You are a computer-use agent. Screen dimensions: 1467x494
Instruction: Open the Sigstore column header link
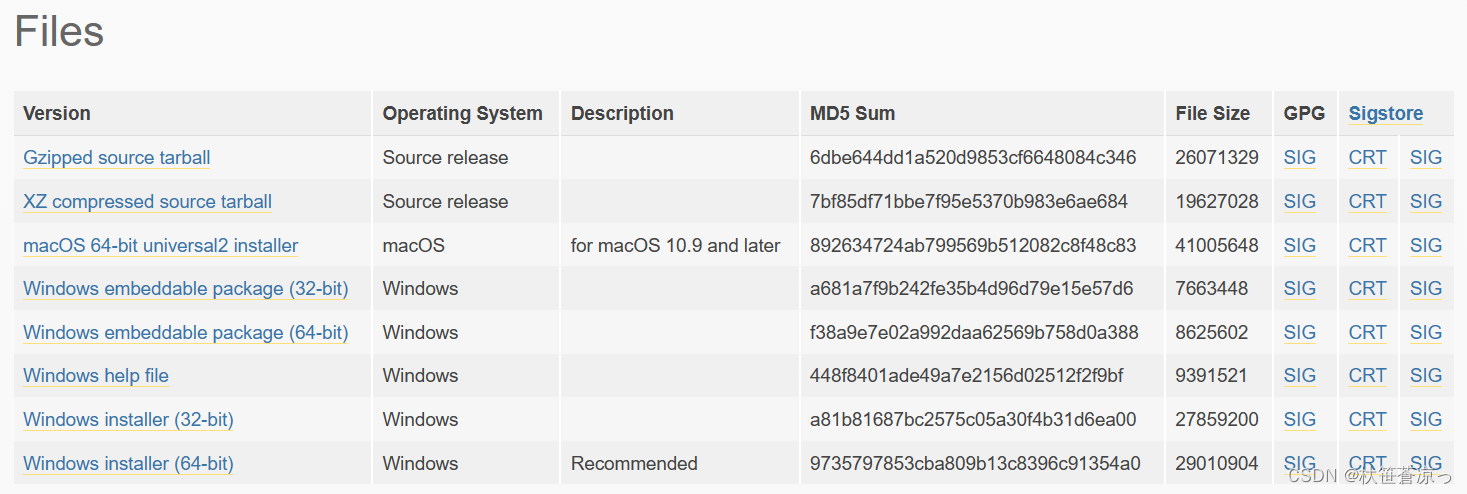pyautogui.click(x=1386, y=114)
